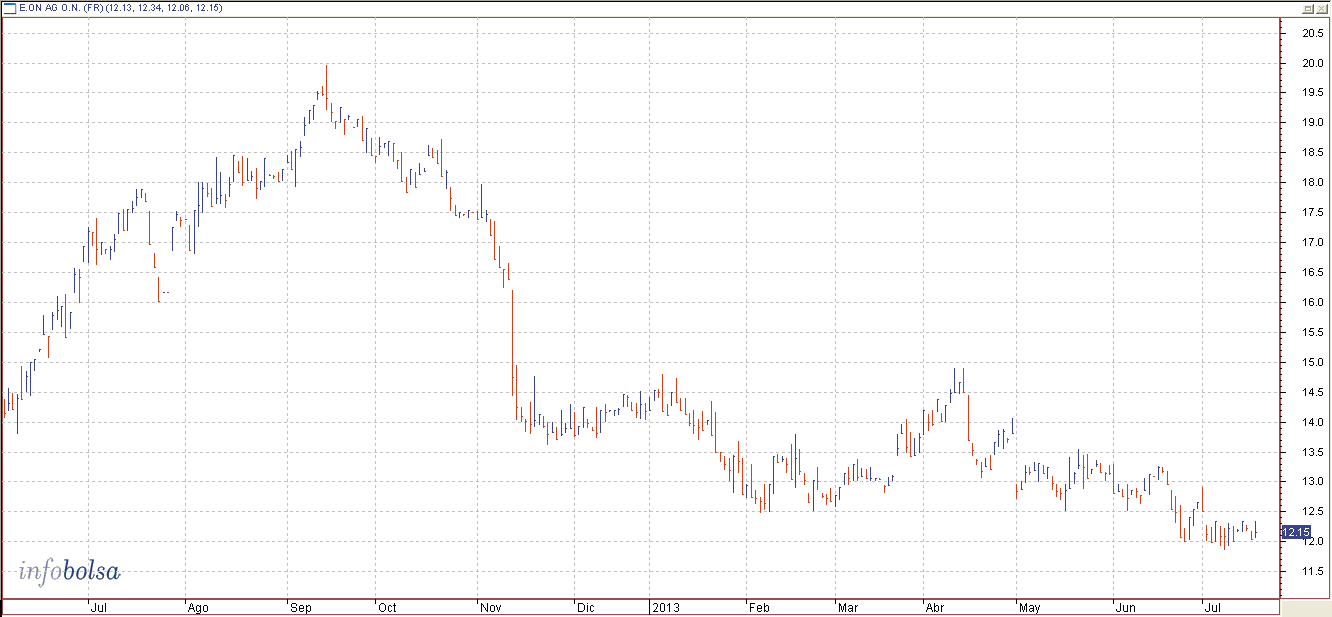The height and width of the screenshot is (617, 1332).
Task: Click the 20.0 price axis label
Action: (x=1311, y=63)
